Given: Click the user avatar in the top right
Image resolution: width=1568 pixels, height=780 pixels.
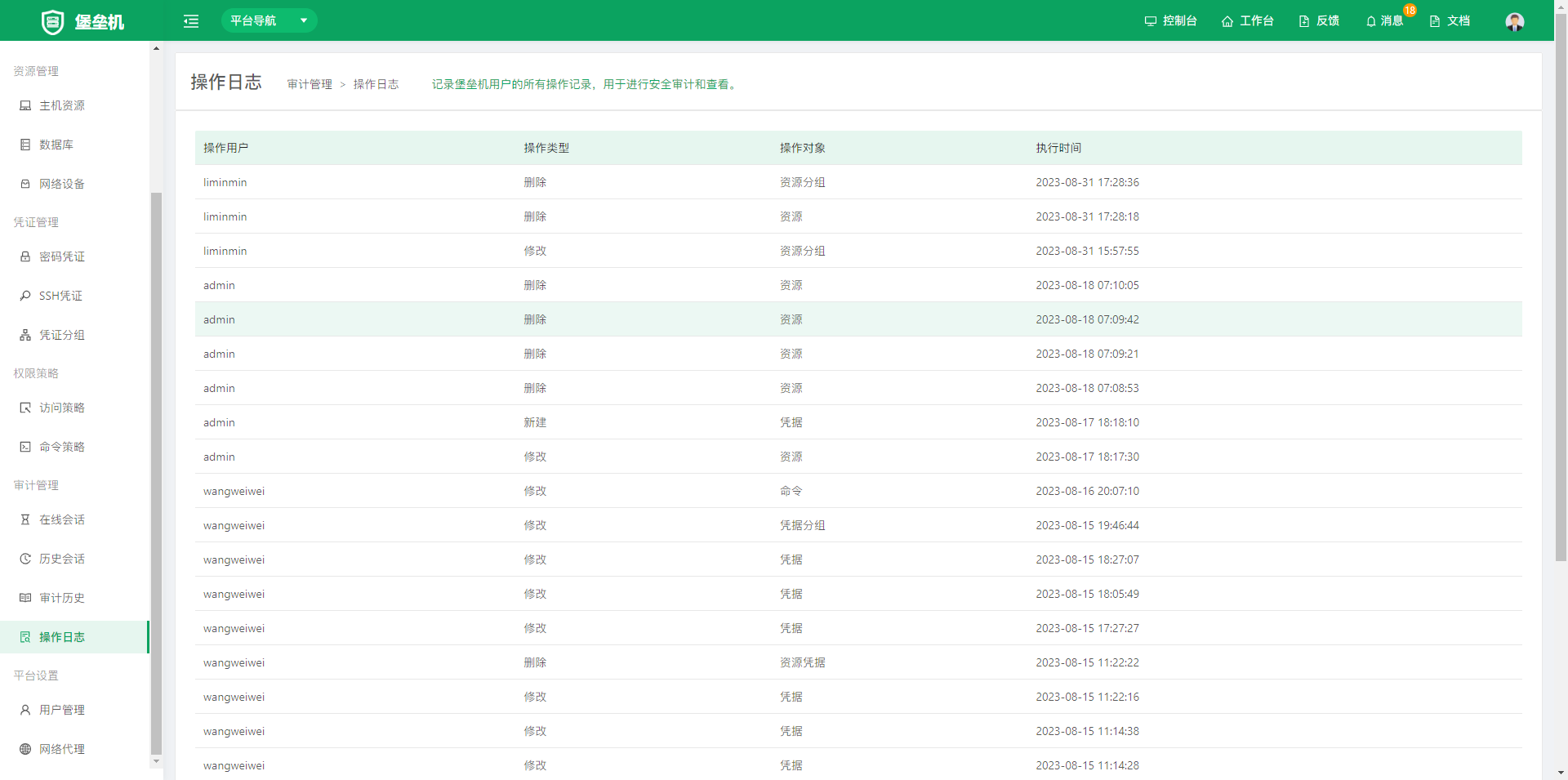Looking at the screenshot, I should tap(1514, 21).
